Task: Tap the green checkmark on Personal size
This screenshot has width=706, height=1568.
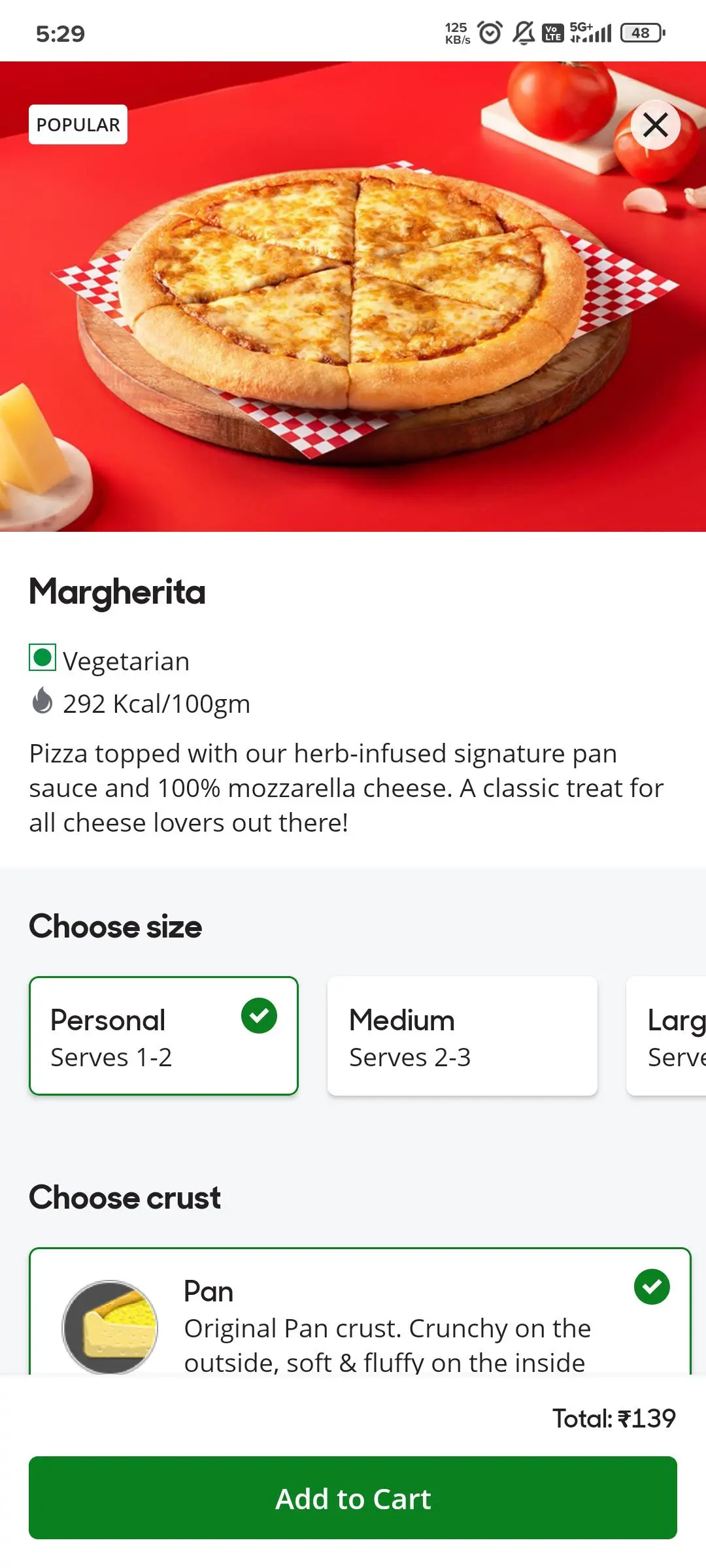Action: (x=259, y=1016)
